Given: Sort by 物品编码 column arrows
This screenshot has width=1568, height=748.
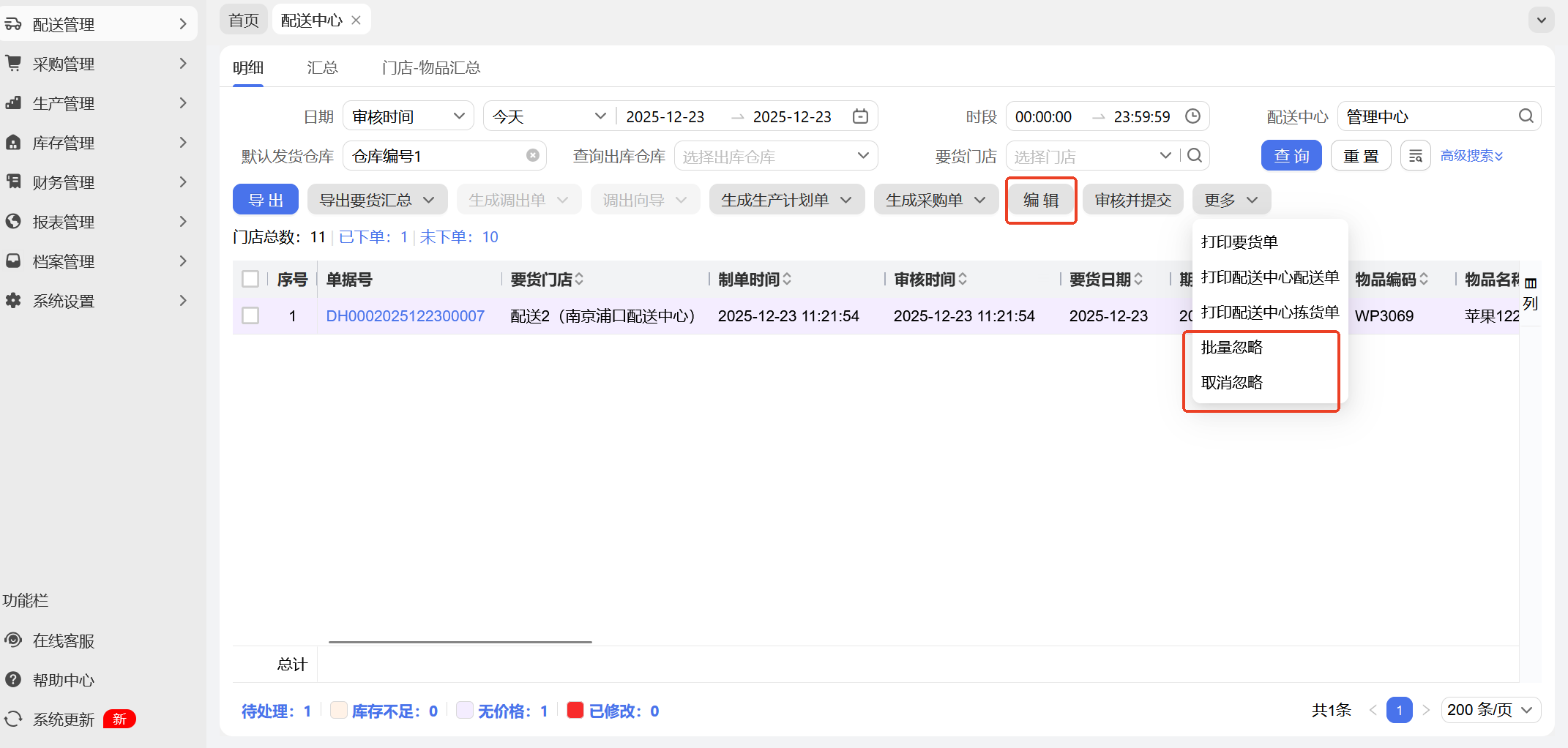Looking at the screenshot, I should click(x=1424, y=279).
